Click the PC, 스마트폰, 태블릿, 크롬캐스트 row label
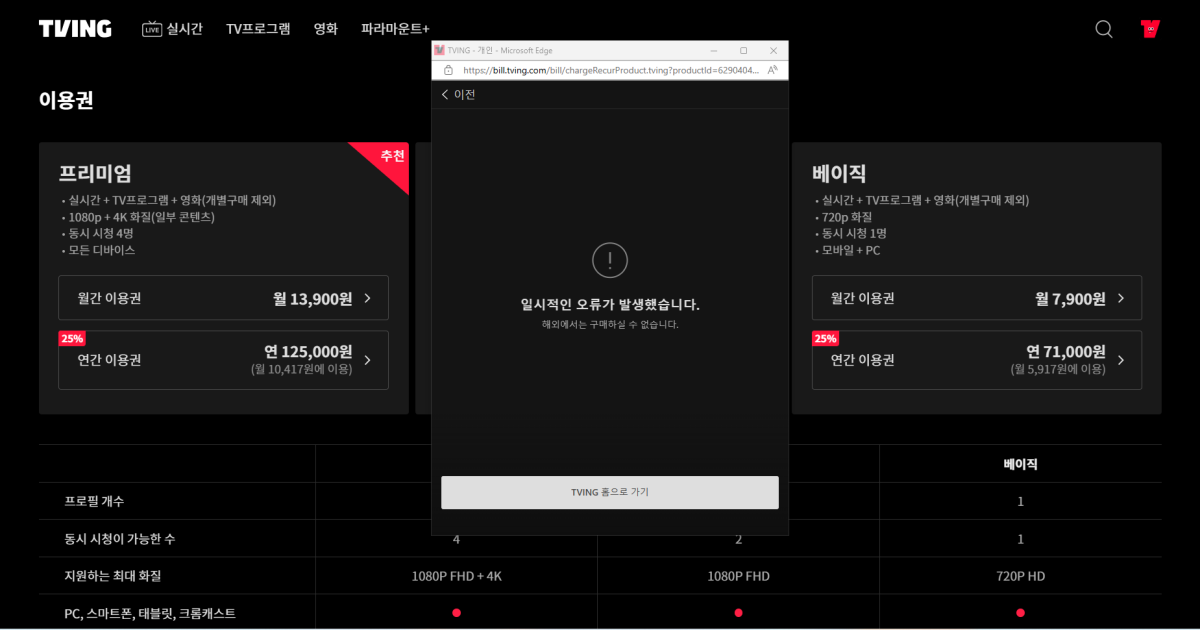The image size is (1200, 630). (150, 613)
